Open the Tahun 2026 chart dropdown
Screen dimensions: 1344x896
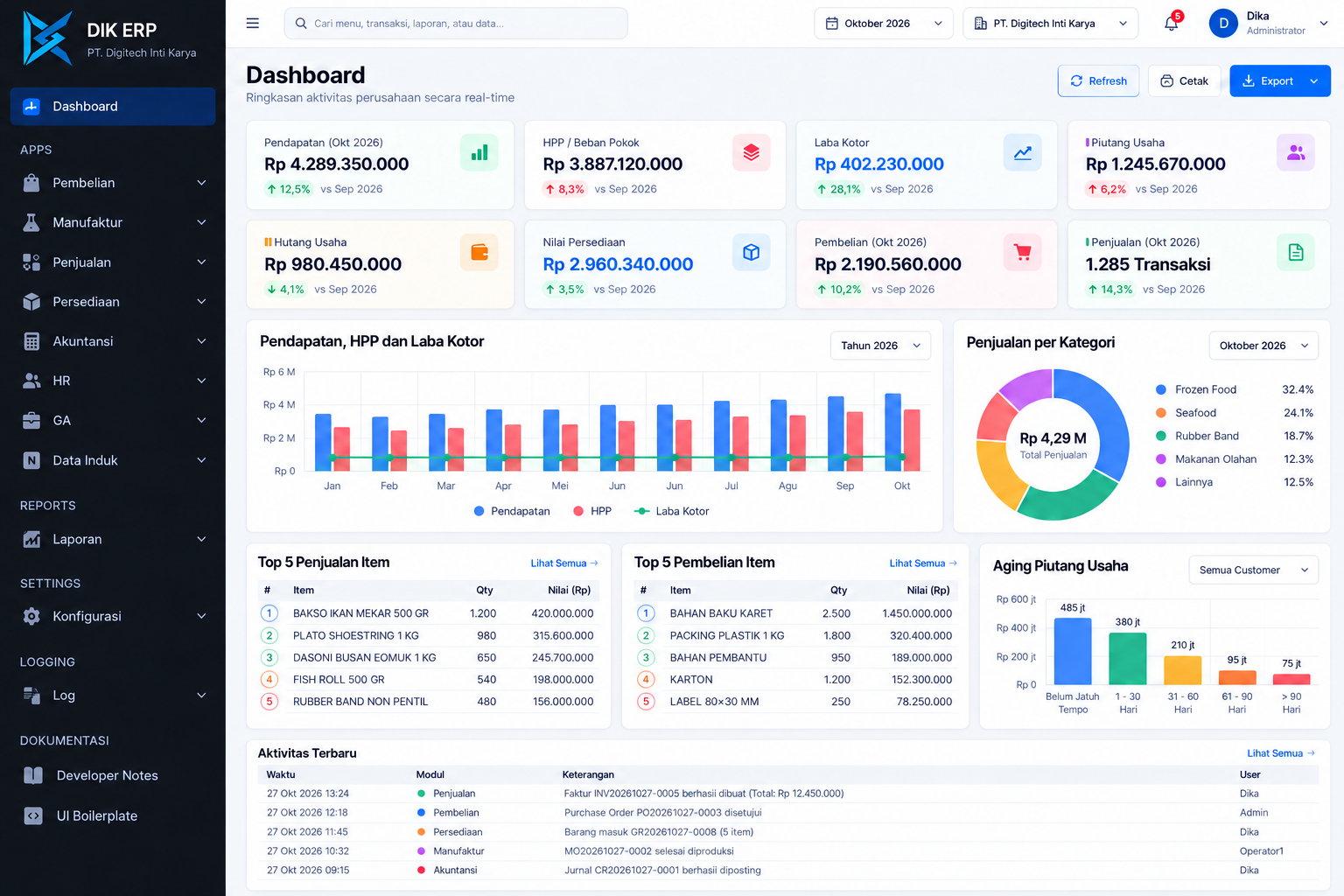[880, 346]
